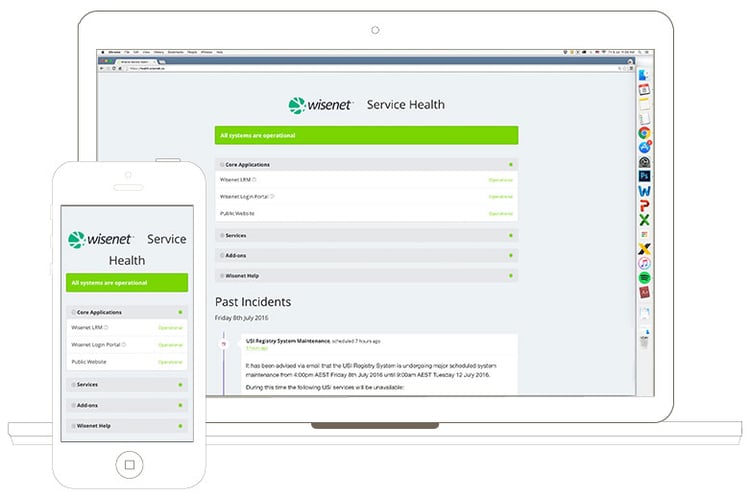Click the laptop's All systems are operational banner
Viewport: 750px width, 497px height.
point(366,135)
